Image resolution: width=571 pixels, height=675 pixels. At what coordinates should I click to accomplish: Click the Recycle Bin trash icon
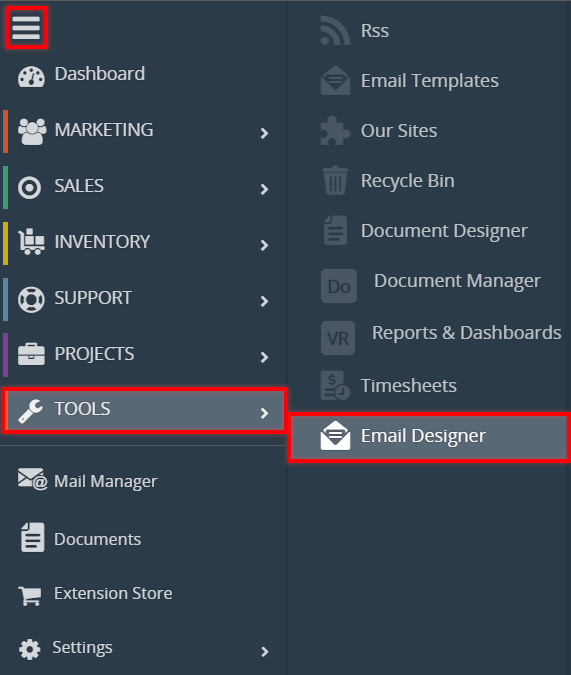(335, 180)
